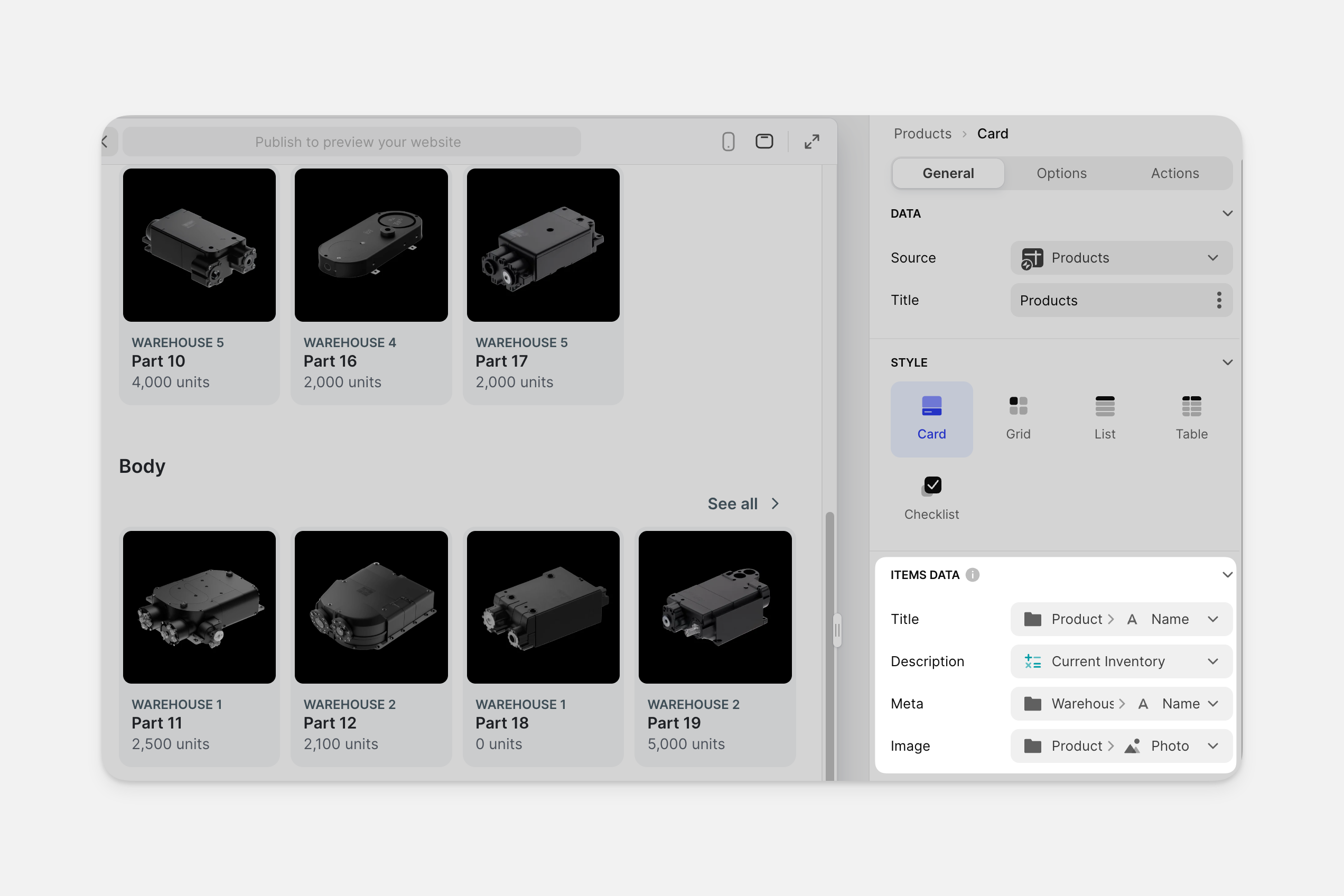Select the Table style
The height and width of the screenshot is (896, 1344).
(x=1191, y=419)
